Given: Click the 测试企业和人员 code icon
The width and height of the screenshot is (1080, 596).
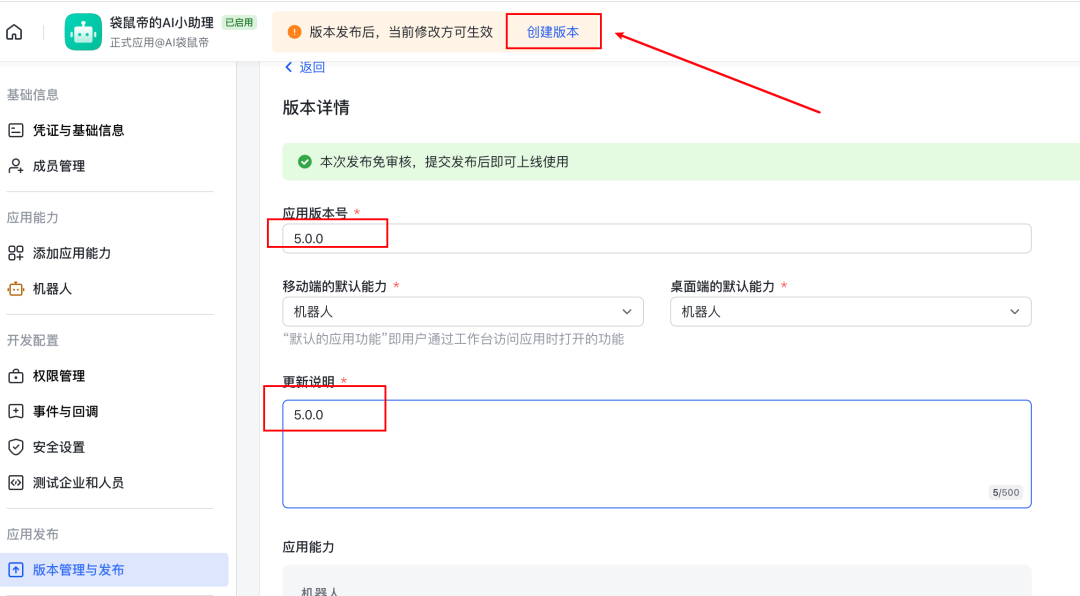Looking at the screenshot, I should (x=14, y=483).
